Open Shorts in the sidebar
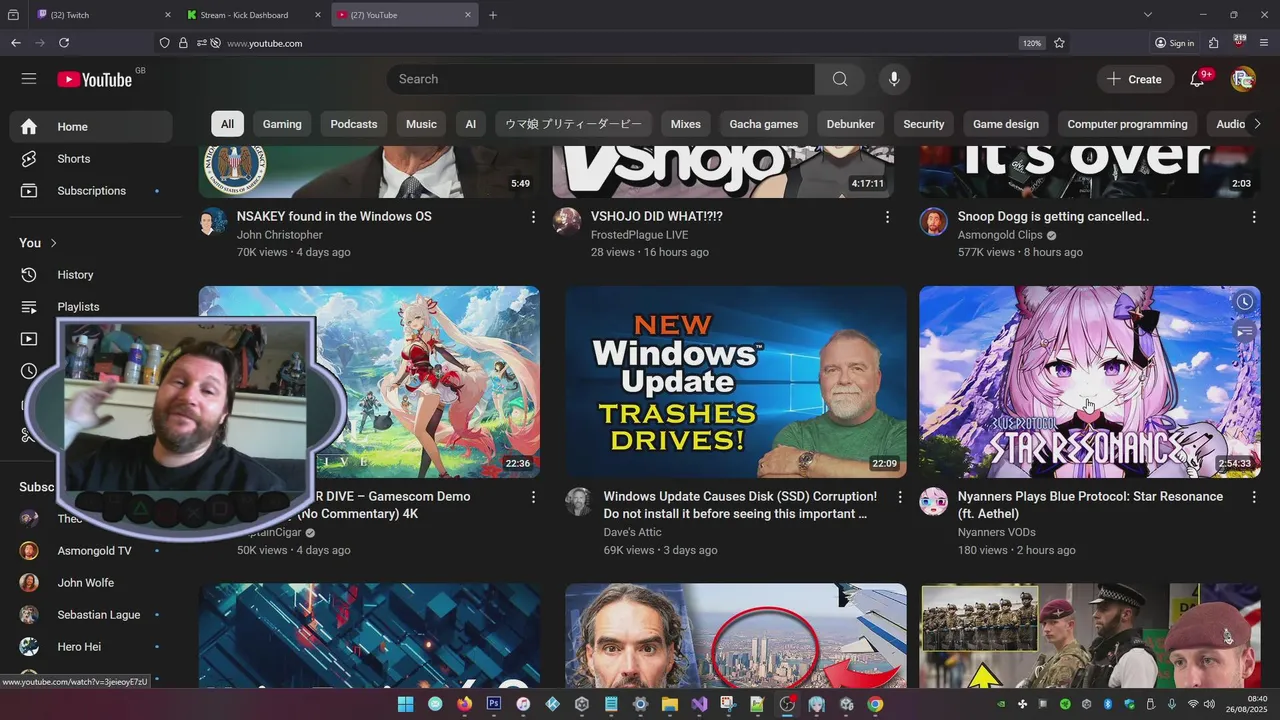 click(x=91, y=159)
